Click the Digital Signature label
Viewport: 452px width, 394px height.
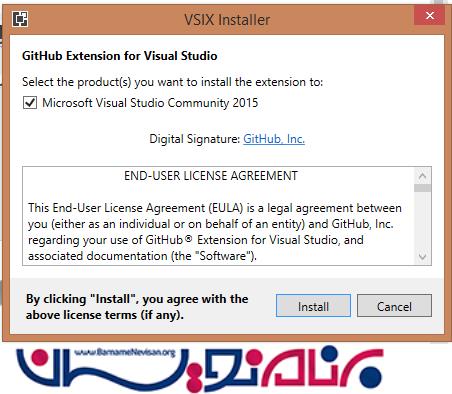tap(195, 139)
